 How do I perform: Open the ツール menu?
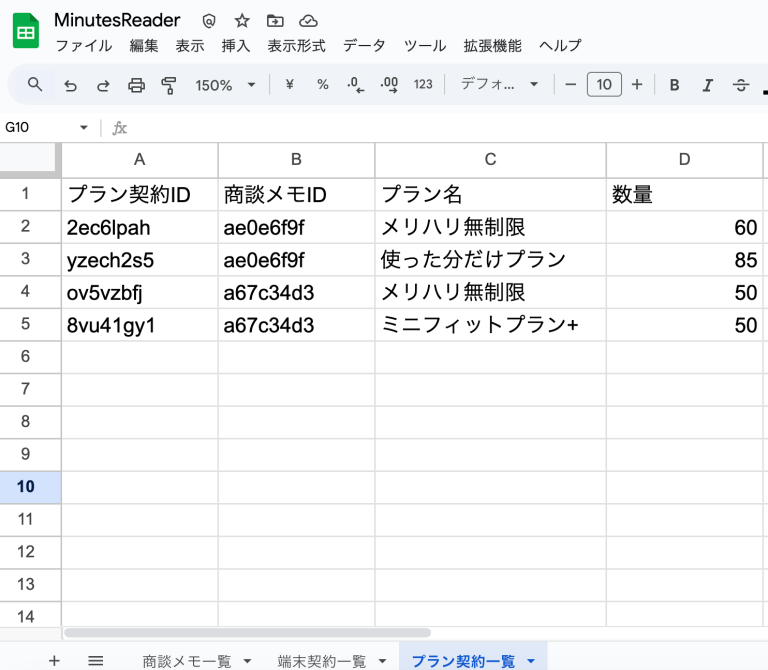coord(425,46)
